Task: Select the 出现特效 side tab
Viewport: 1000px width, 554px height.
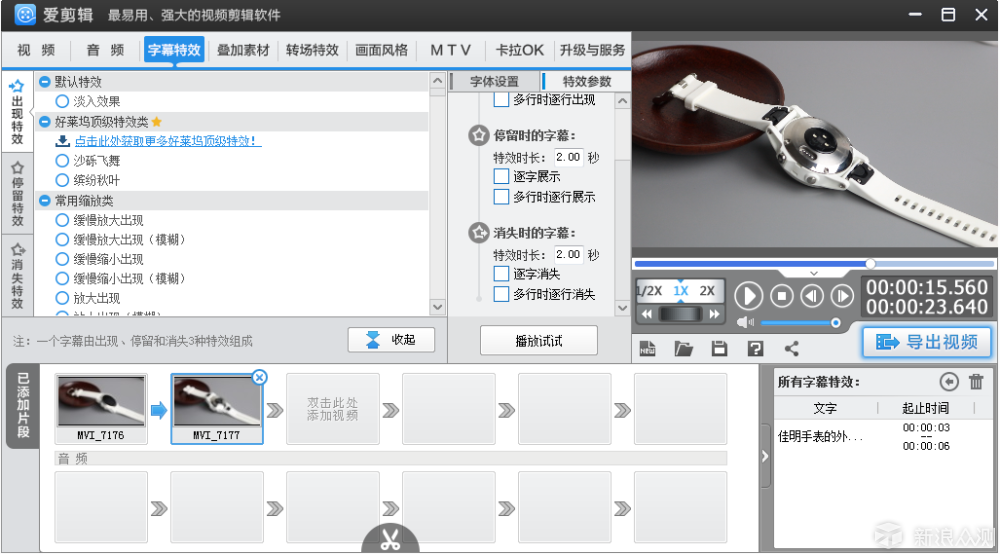Action: (x=17, y=112)
